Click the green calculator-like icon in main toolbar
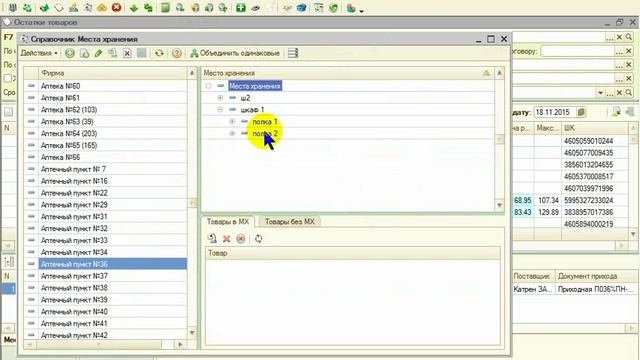Image resolution: width=640 pixels, height=360 pixels. (x=165, y=7)
